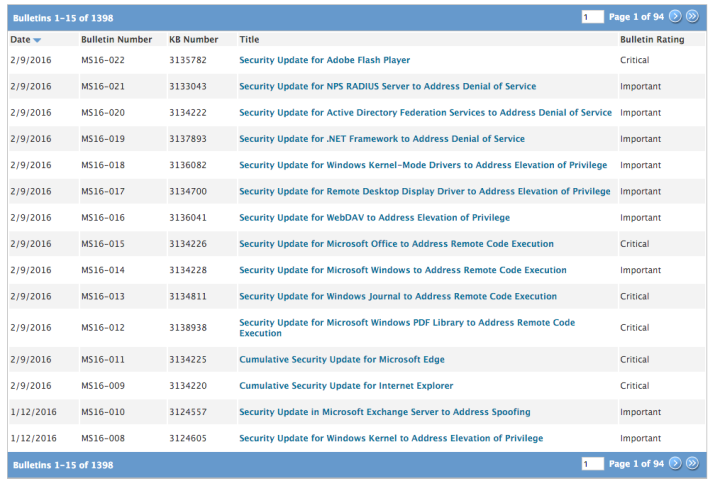The height and width of the screenshot is (486, 715).
Task: Open Microsoft Exchange Server Spoofing update link
Action: click(x=384, y=412)
